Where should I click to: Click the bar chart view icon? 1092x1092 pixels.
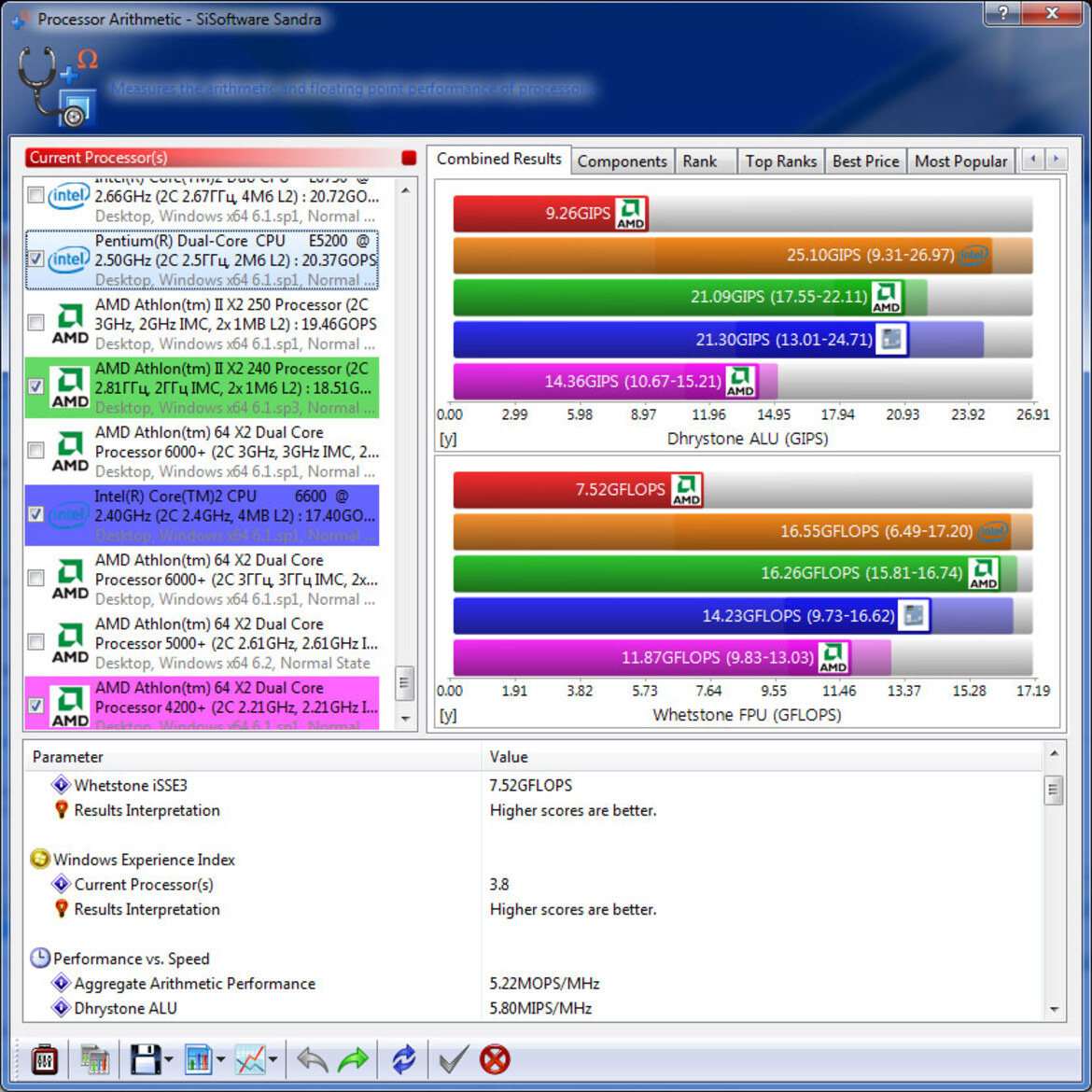pos(199,1060)
